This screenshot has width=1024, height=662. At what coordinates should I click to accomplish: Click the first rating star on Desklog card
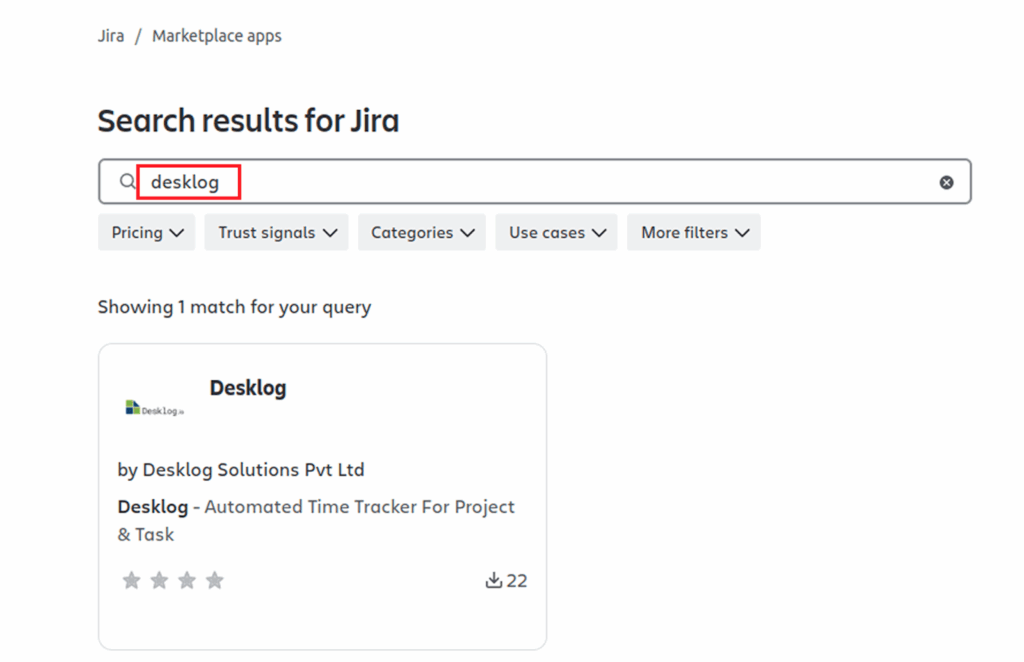131,581
